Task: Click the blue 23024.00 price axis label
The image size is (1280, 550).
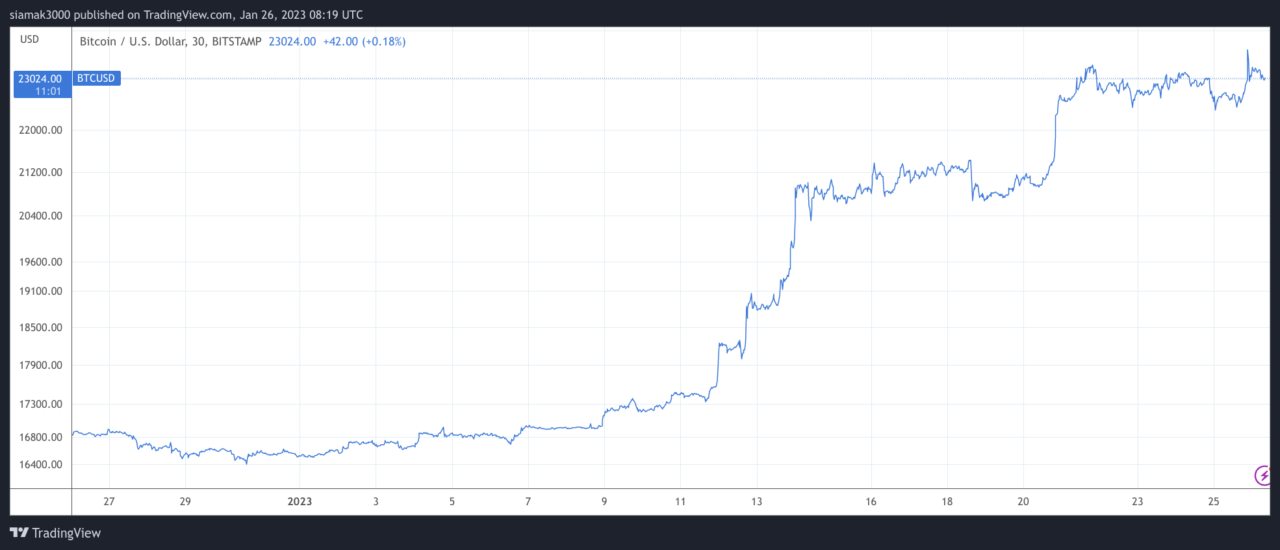Action: [40, 78]
